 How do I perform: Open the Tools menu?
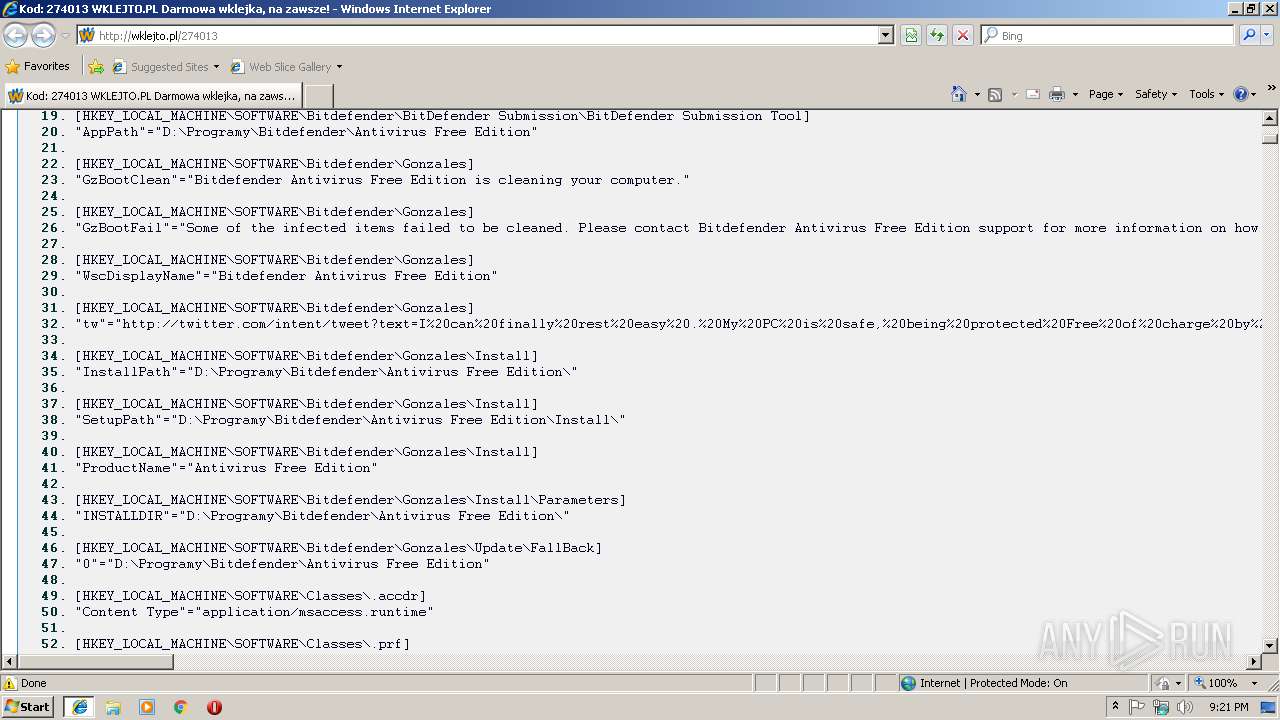pyautogui.click(x=1207, y=94)
